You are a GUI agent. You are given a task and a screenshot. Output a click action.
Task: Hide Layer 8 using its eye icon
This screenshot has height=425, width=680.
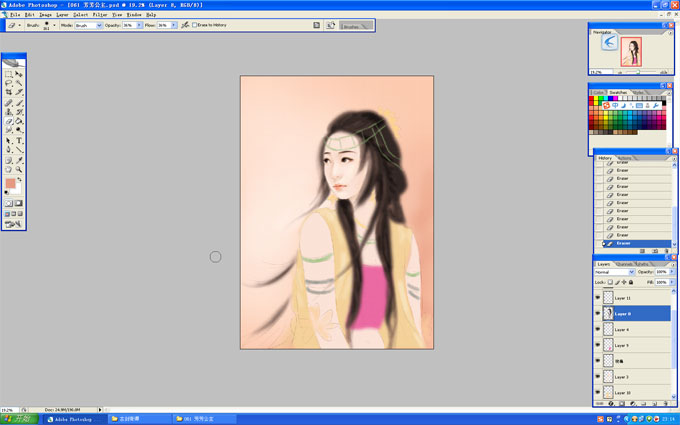click(x=598, y=313)
